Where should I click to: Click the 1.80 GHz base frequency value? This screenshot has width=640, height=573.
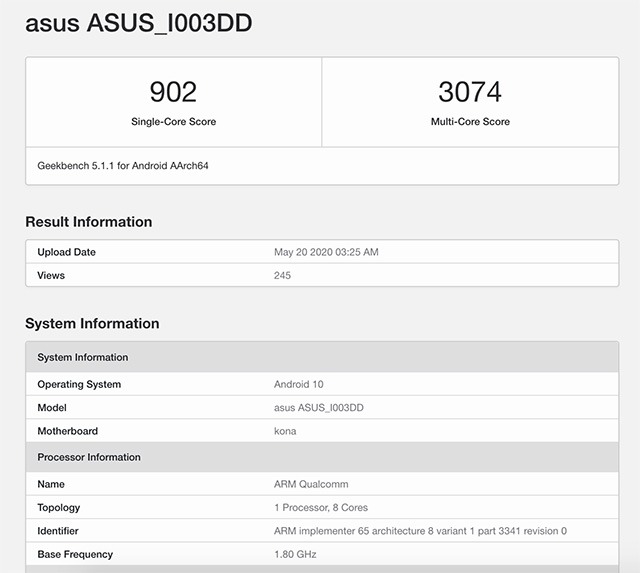pyautogui.click(x=295, y=554)
